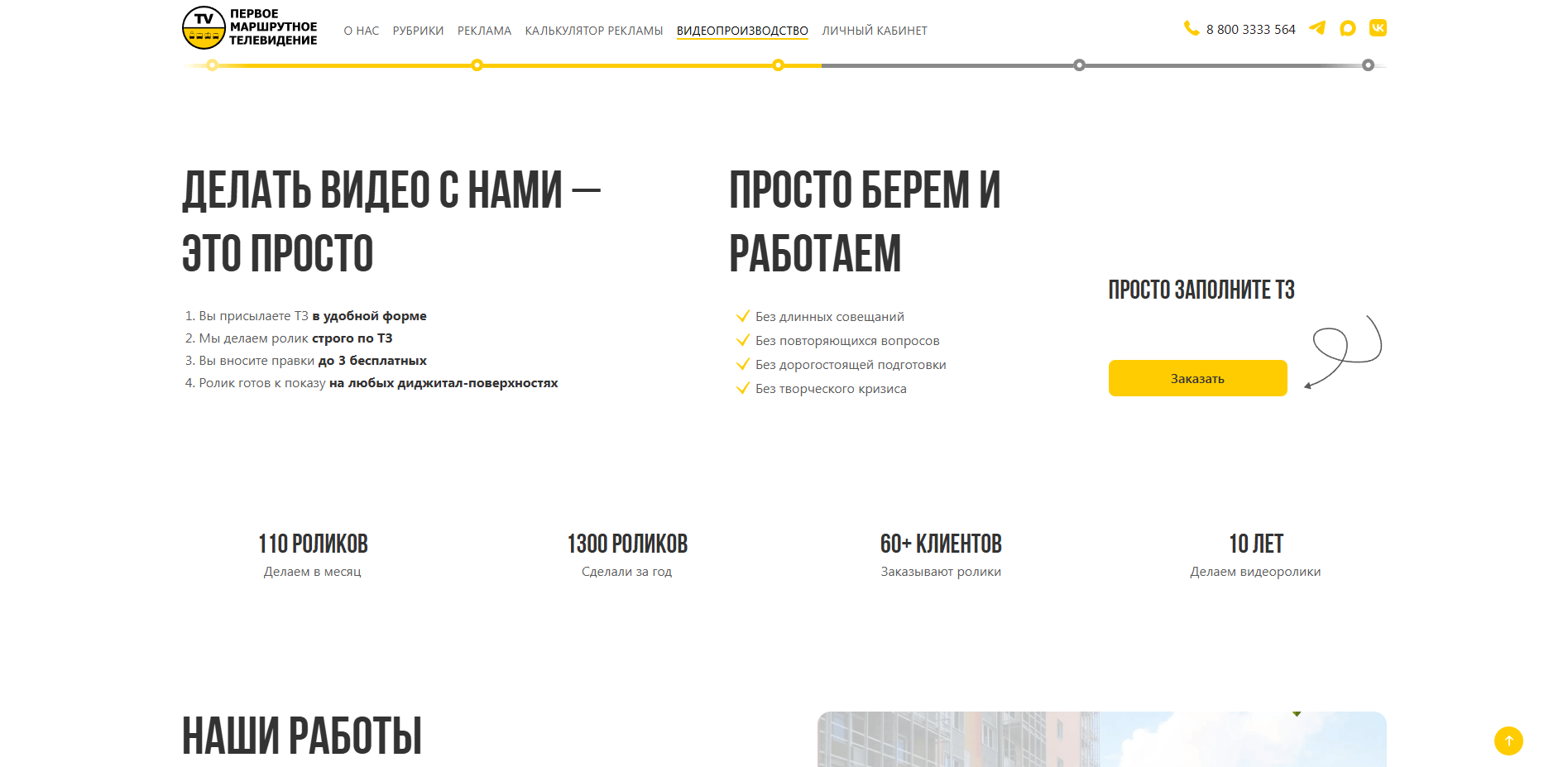The image size is (1568, 767).
Task: Click the Первое Маршрутное Телевидение logo
Action: (x=250, y=27)
